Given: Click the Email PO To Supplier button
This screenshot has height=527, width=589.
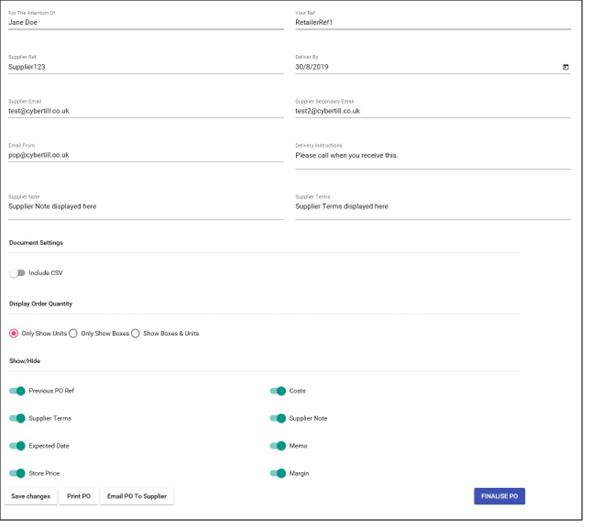Looking at the screenshot, I should 137,496.
